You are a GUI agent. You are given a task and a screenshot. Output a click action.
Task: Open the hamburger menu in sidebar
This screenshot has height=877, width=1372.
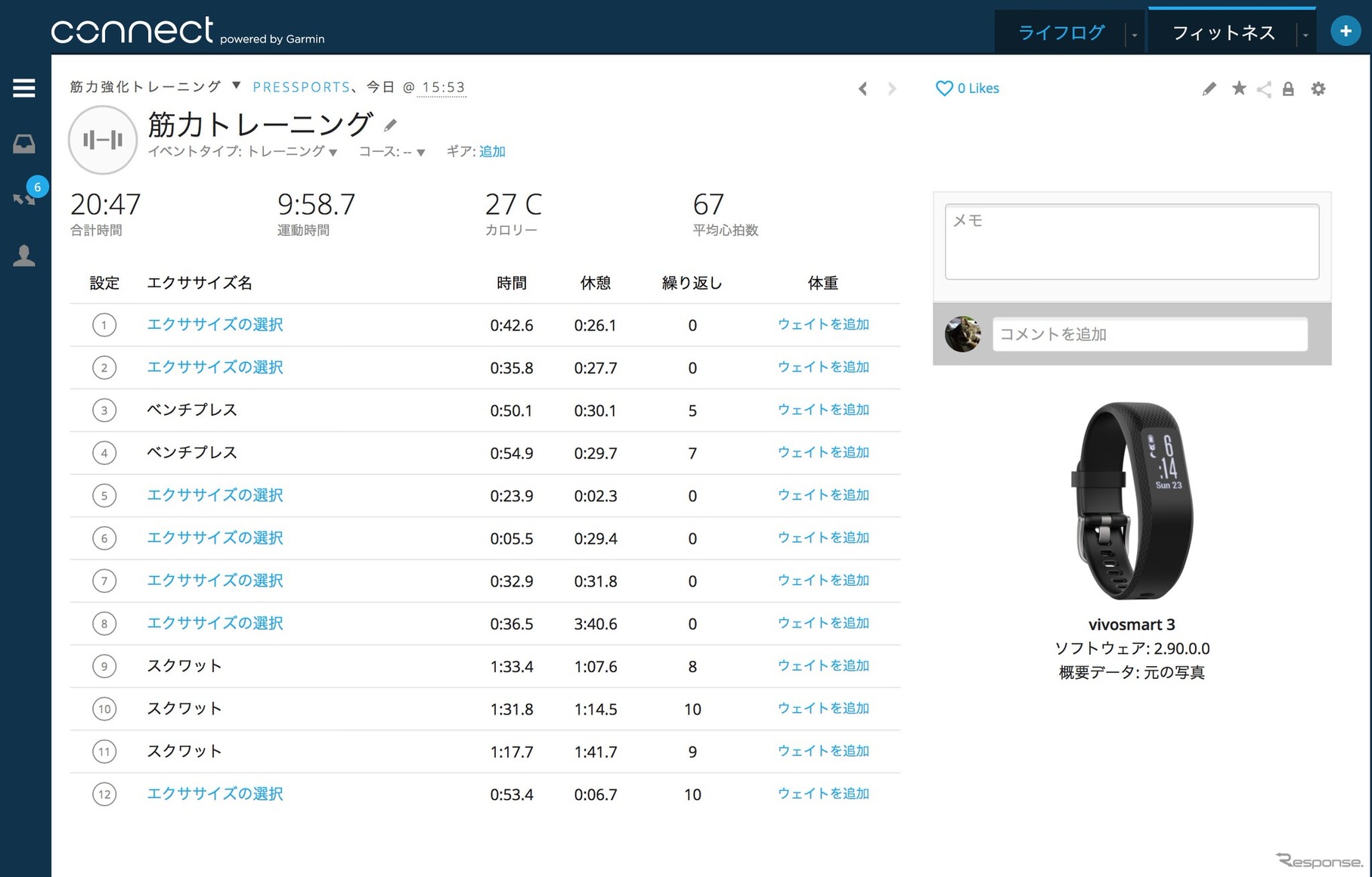click(x=24, y=88)
